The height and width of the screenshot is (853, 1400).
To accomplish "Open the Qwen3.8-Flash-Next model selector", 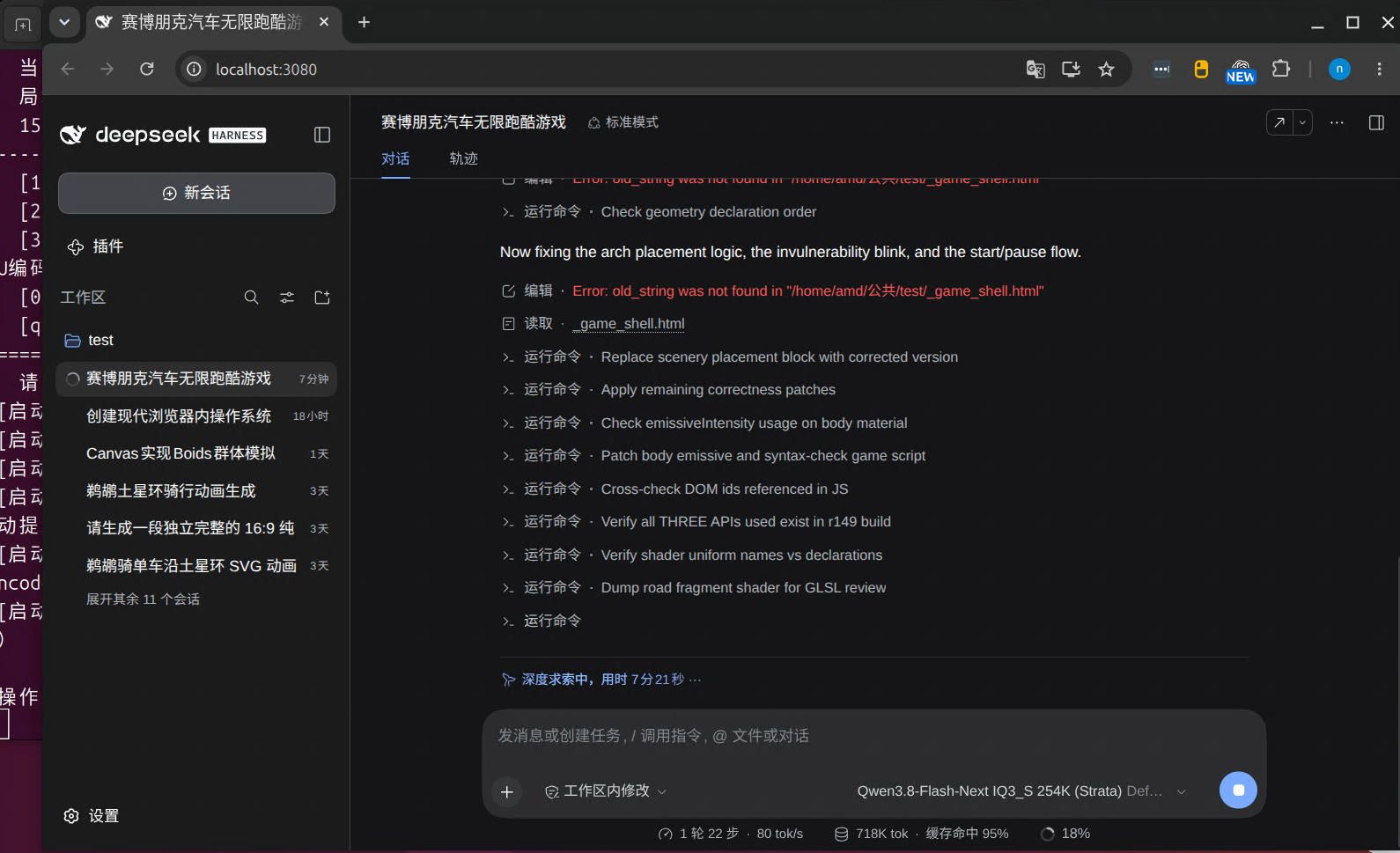I will tap(1021, 791).
